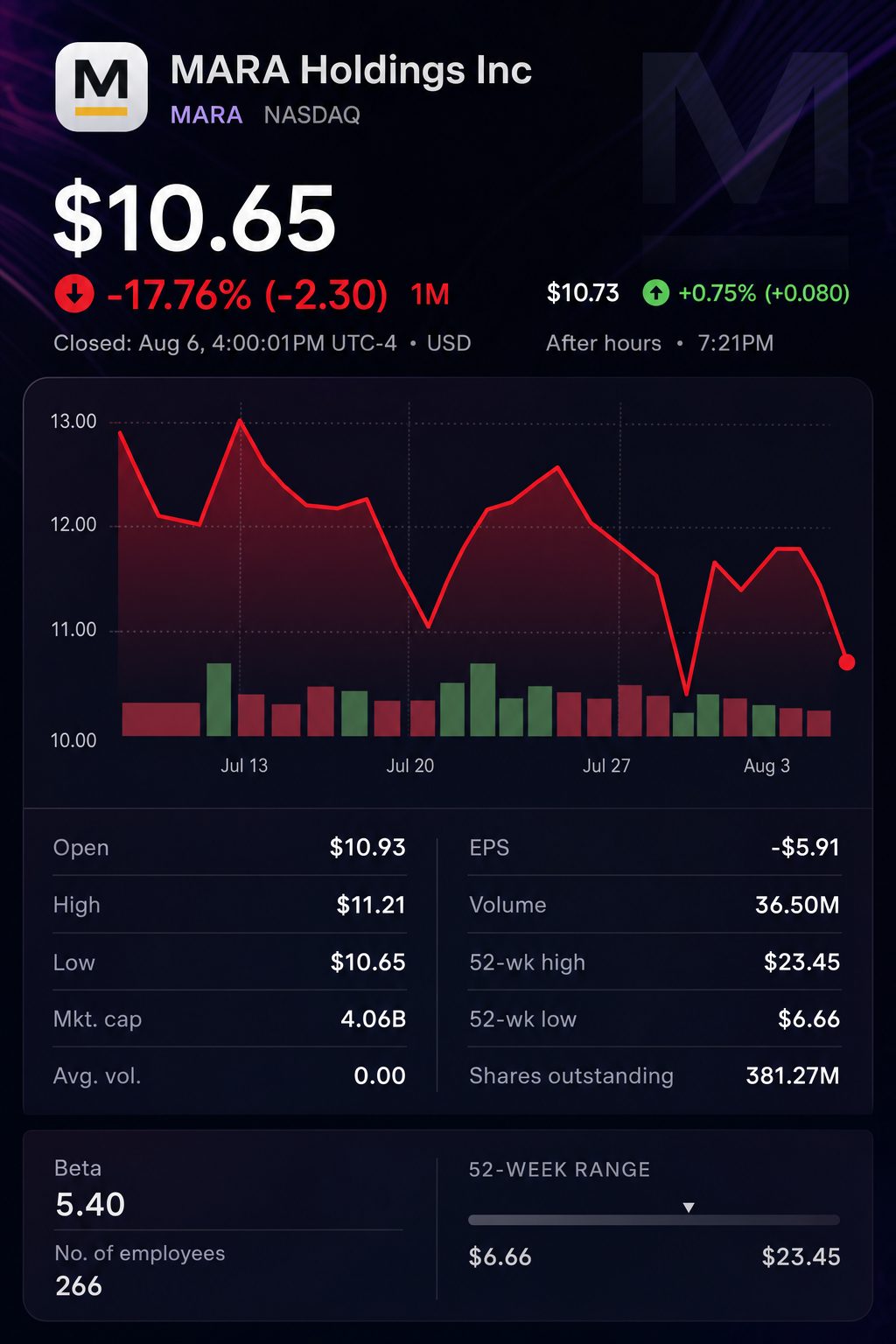This screenshot has height=1344, width=896.
Task: Click the 12.00 y-axis label
Action: click(73, 525)
